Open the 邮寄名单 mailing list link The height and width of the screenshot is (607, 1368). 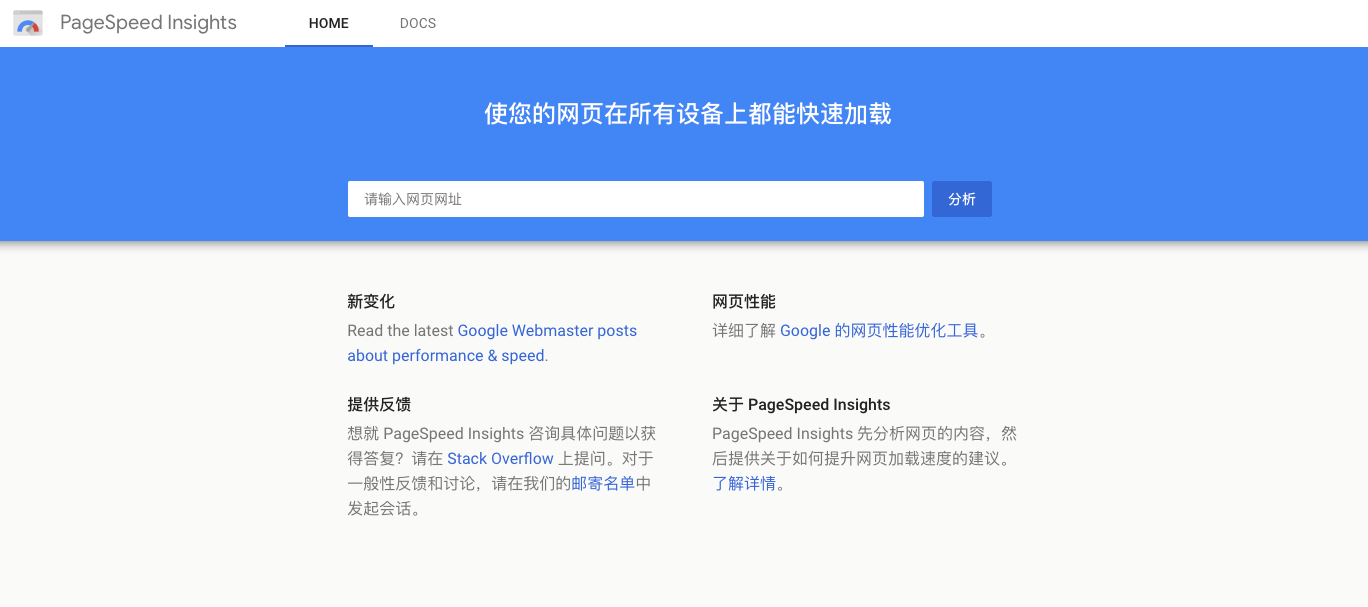(x=603, y=484)
